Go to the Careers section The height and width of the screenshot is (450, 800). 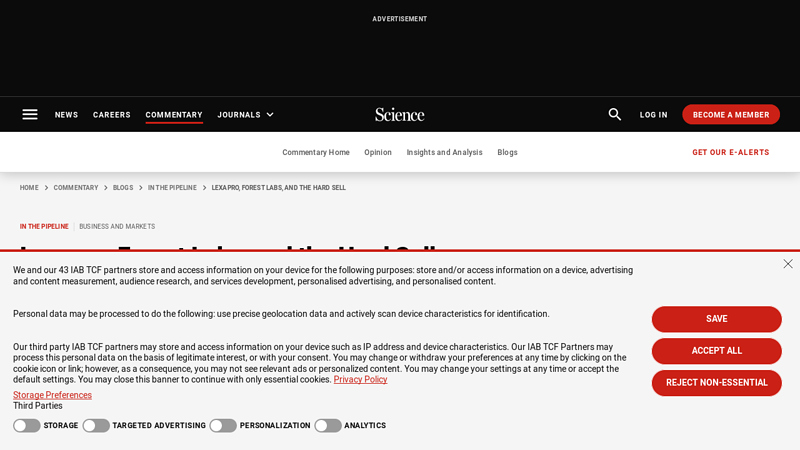pyautogui.click(x=112, y=115)
